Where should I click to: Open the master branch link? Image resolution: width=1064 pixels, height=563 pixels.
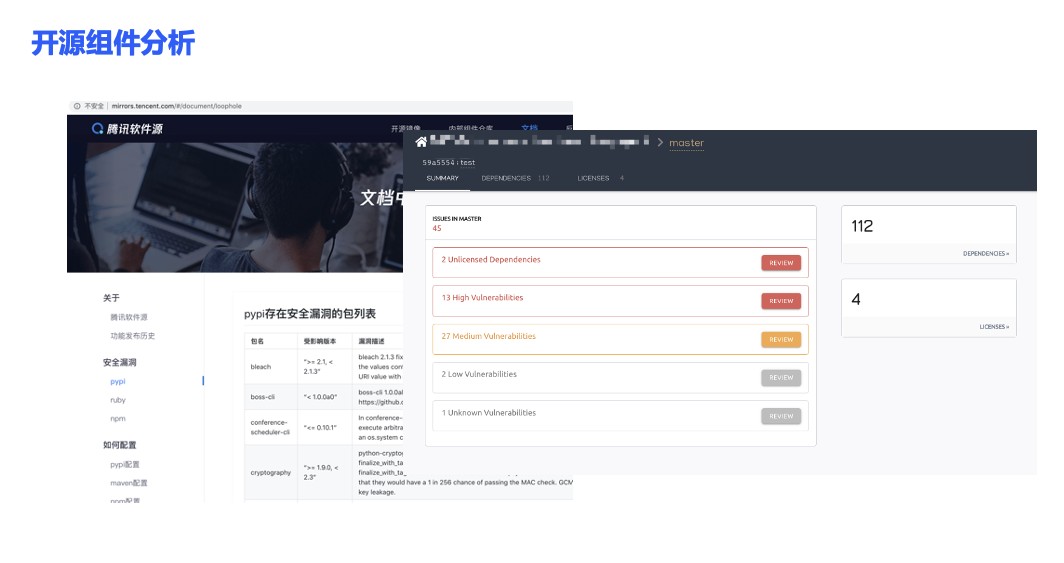pos(686,143)
